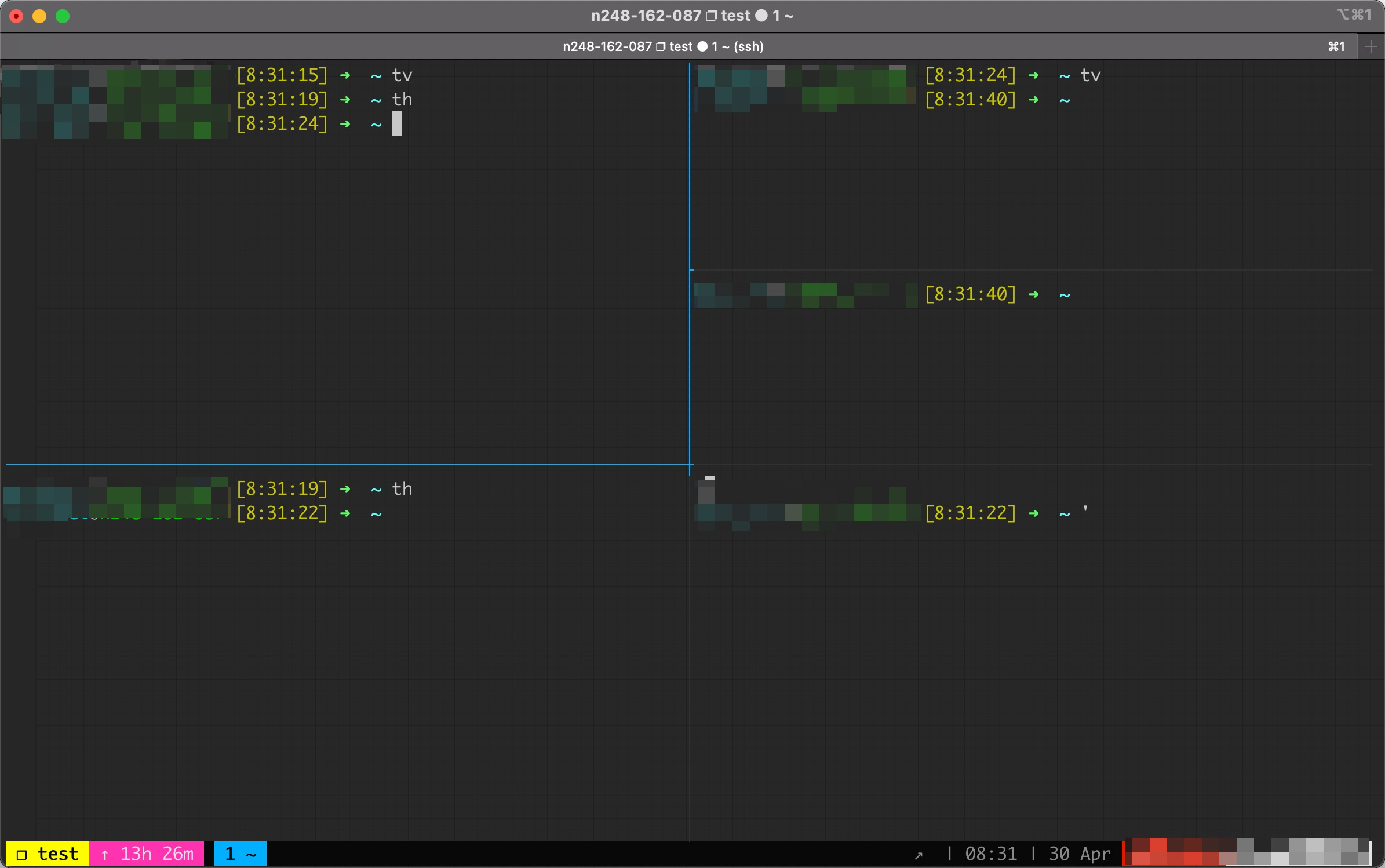Click the middle-right pane [8:31:40] prompt
Viewport: 1385px width, 868px height.
(x=971, y=294)
